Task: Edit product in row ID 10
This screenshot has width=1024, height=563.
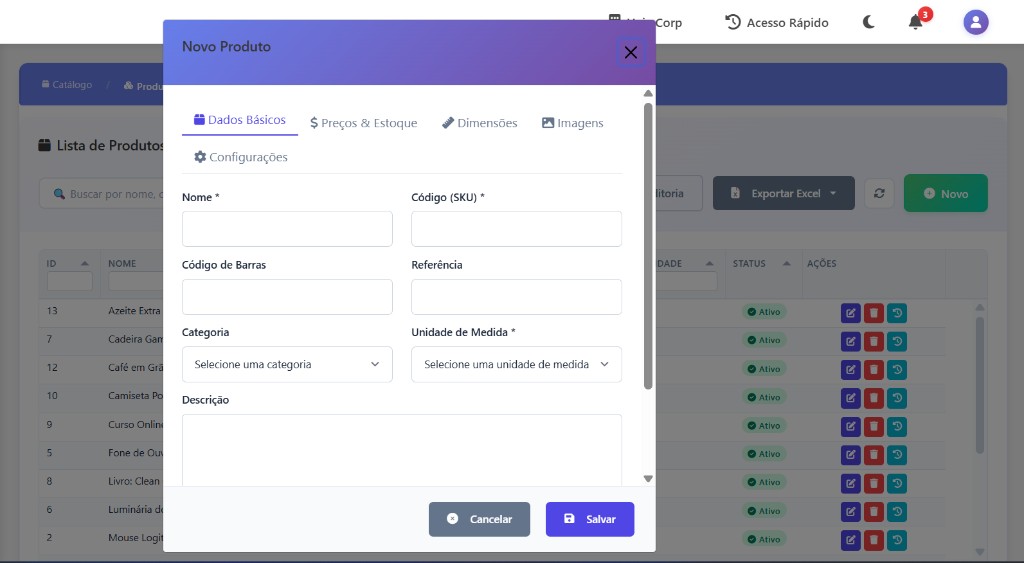Action: 850,398
